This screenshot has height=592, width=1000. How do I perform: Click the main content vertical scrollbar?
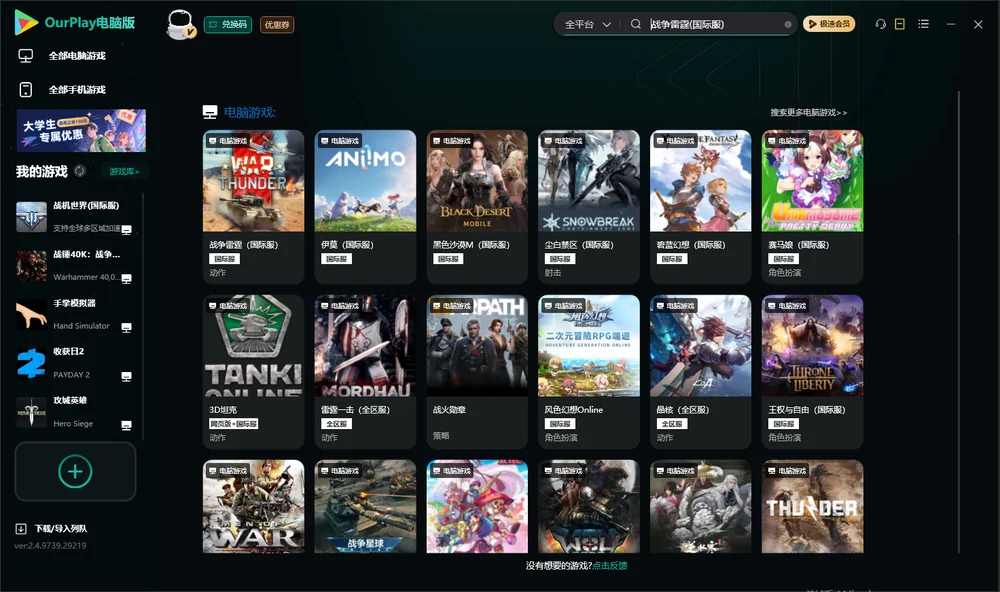[959, 322]
